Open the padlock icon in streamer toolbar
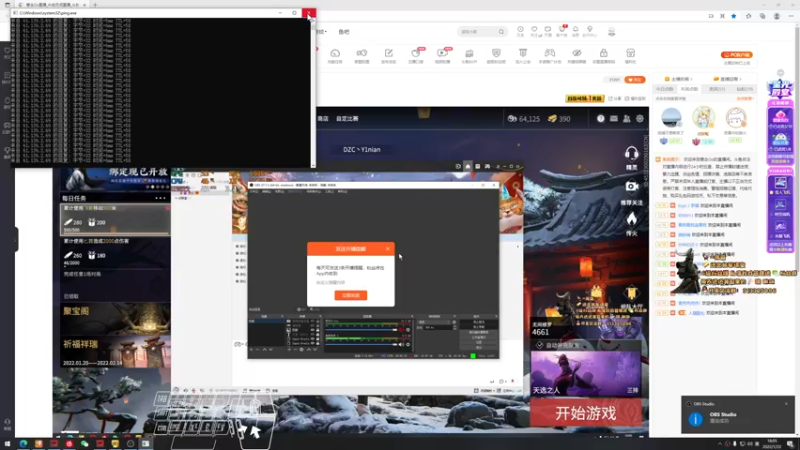800x450 pixels. 604,53
